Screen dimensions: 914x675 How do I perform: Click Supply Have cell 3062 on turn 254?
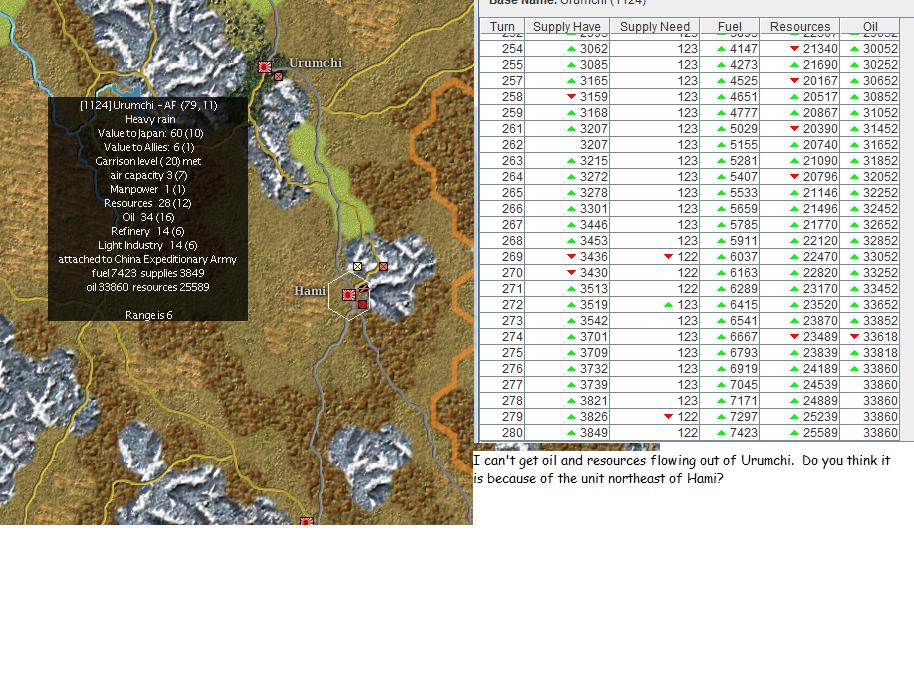coord(567,49)
